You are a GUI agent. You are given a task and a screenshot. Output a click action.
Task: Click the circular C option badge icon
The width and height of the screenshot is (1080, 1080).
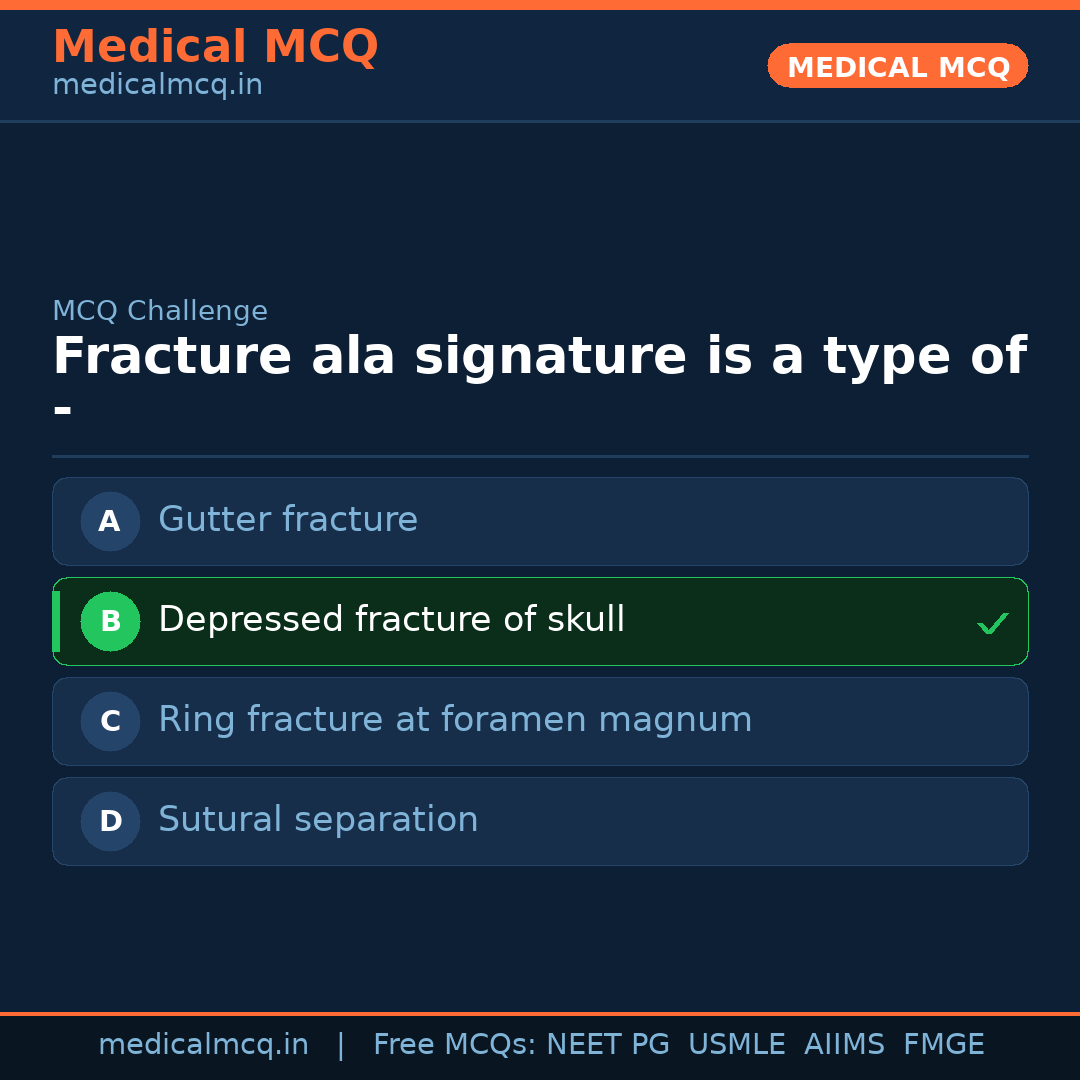[110, 721]
